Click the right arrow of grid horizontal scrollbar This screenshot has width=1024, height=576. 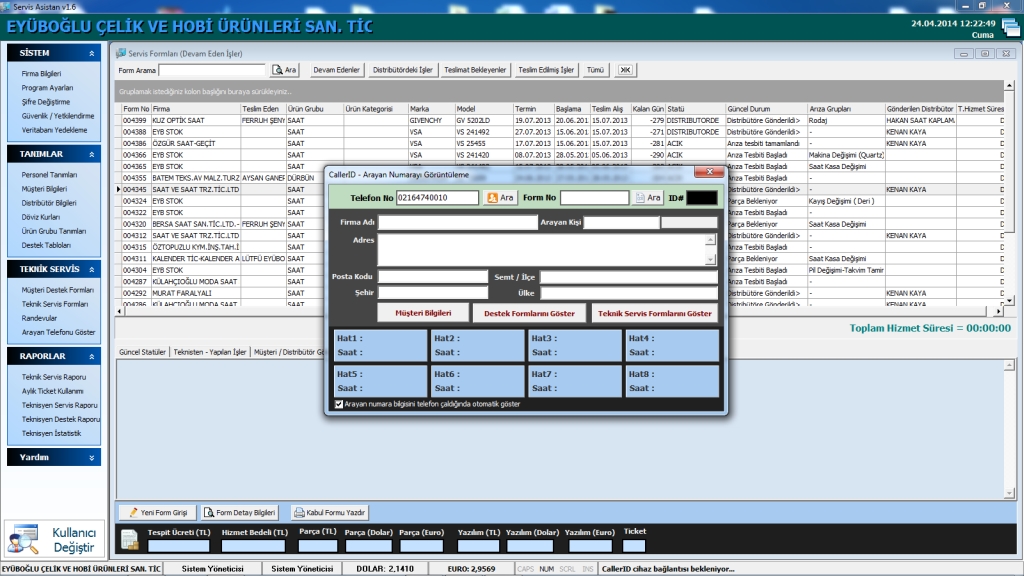point(999,312)
